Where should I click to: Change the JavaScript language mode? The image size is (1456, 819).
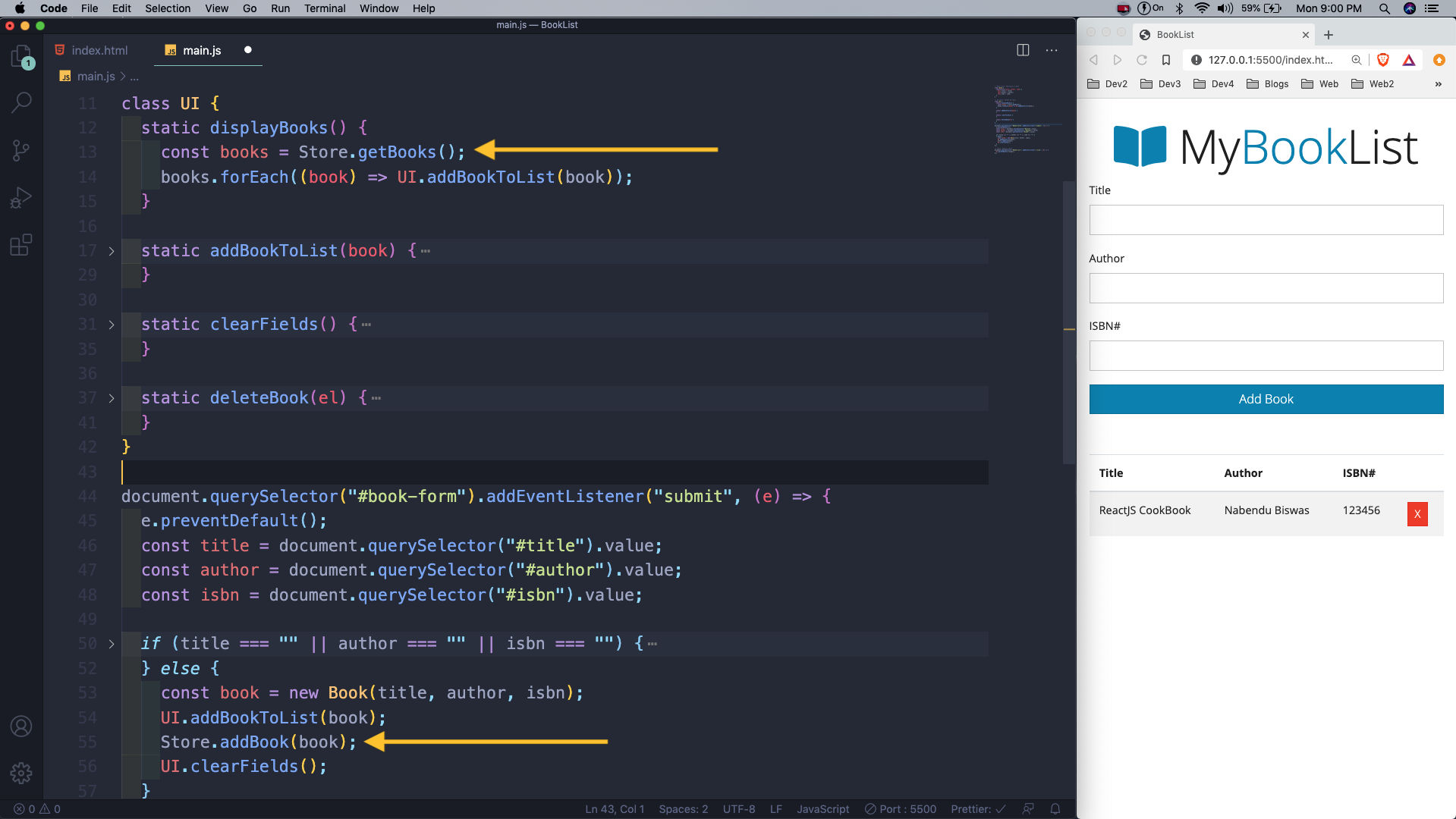822,809
